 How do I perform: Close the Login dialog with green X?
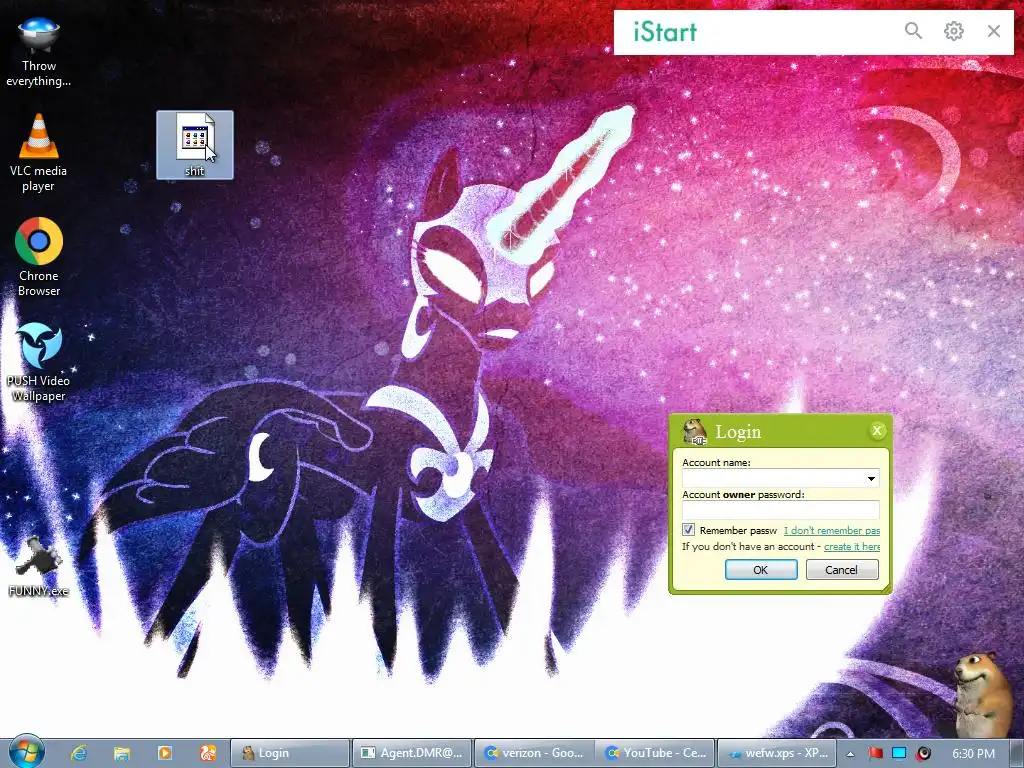pyautogui.click(x=877, y=430)
